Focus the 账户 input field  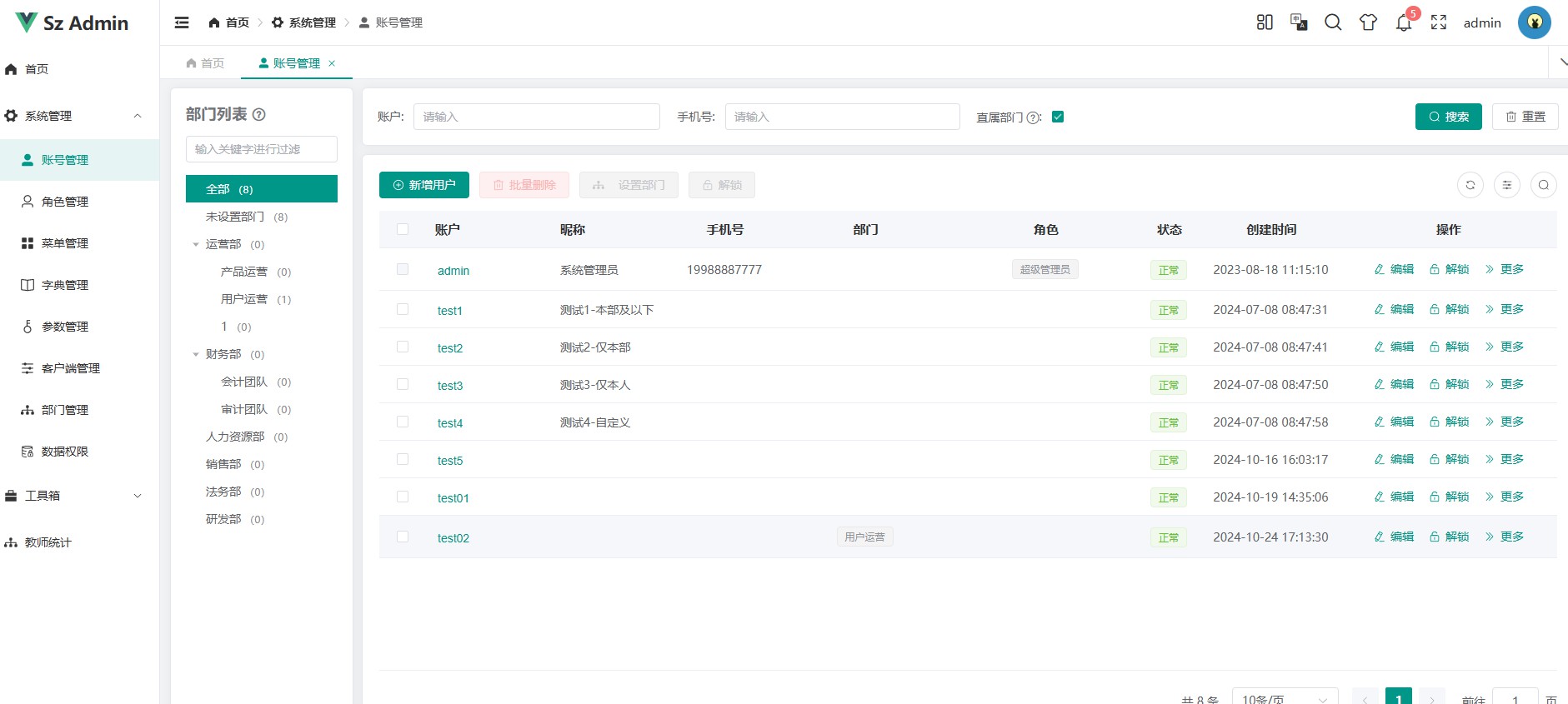click(537, 117)
